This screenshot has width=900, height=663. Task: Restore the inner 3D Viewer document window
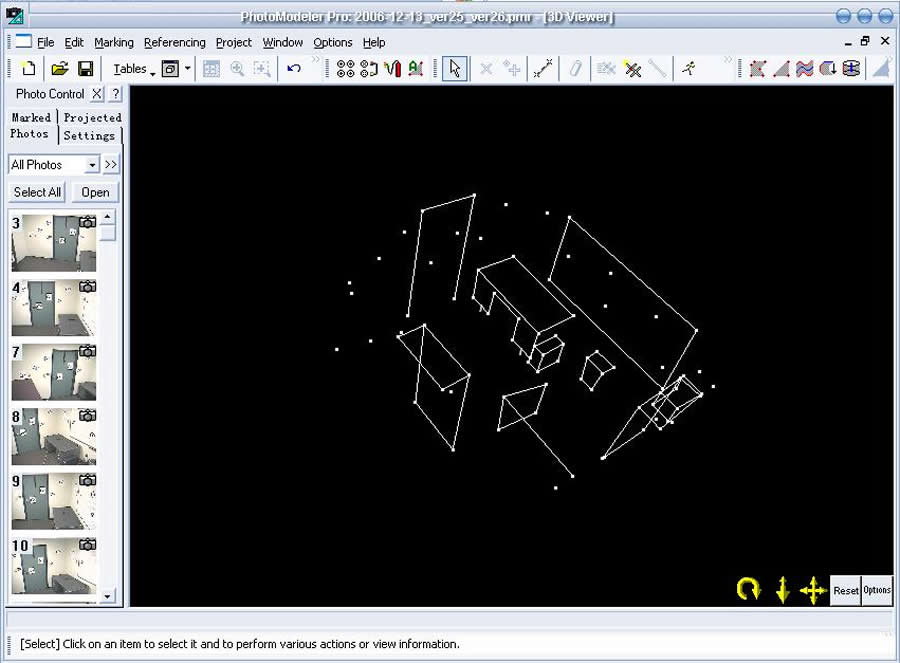pos(865,41)
